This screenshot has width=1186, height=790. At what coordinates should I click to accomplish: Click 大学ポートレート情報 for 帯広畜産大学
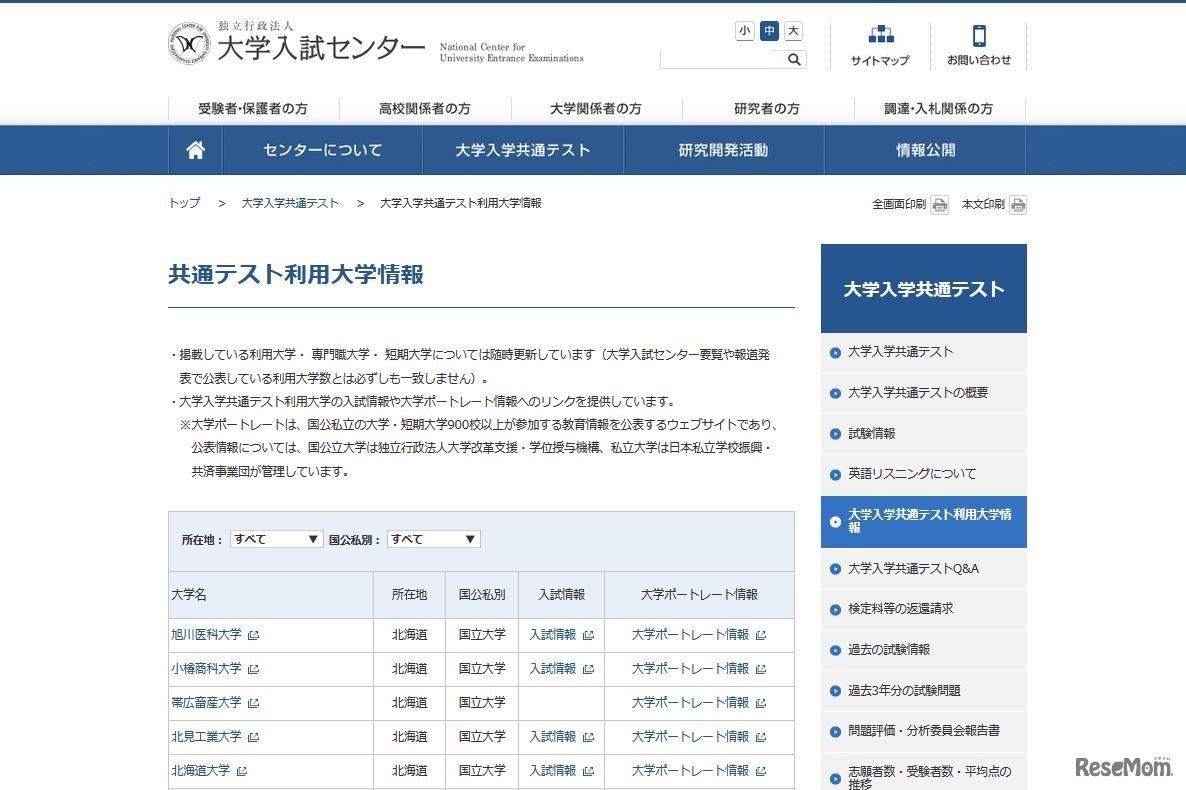pyautogui.click(x=693, y=702)
